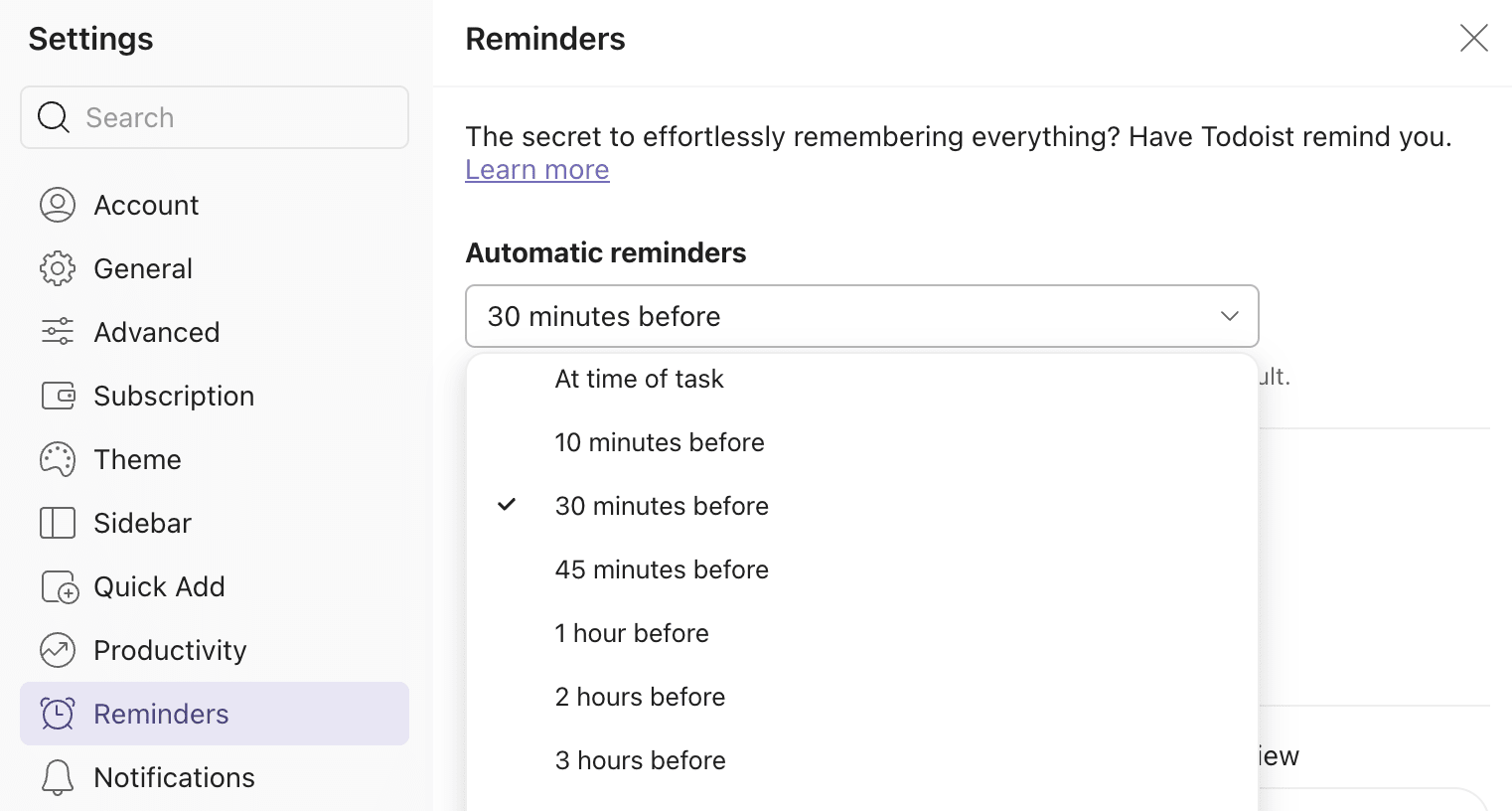Click the General gear icon
The image size is (1512, 811).
pos(58,268)
